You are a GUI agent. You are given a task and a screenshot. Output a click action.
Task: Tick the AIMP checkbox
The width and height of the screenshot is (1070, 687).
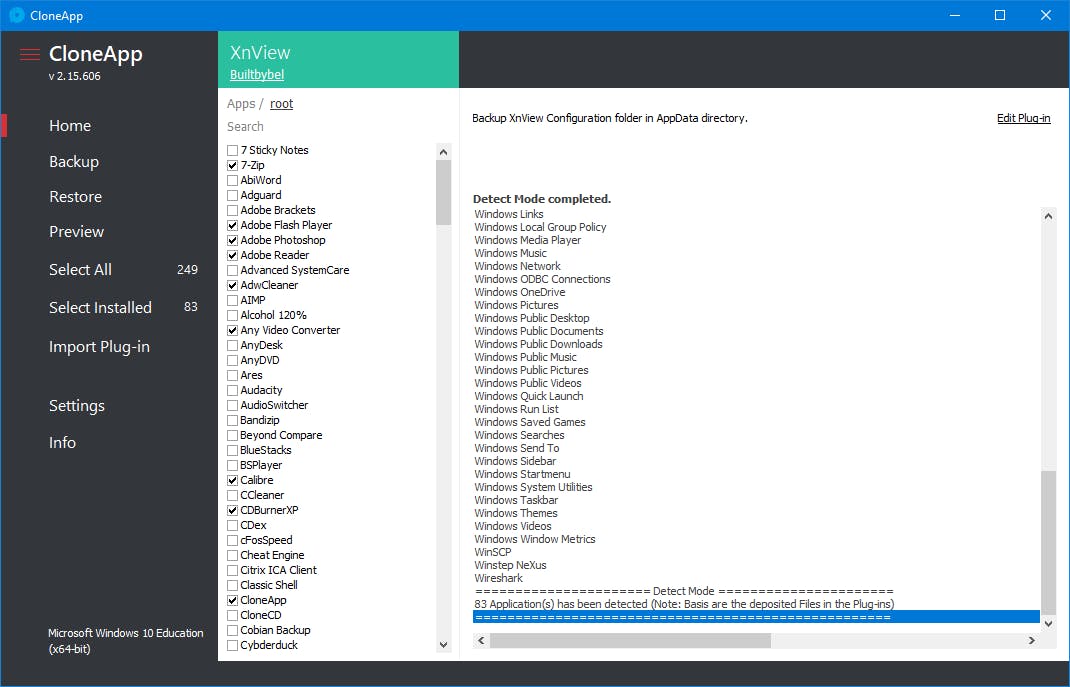[x=233, y=300]
